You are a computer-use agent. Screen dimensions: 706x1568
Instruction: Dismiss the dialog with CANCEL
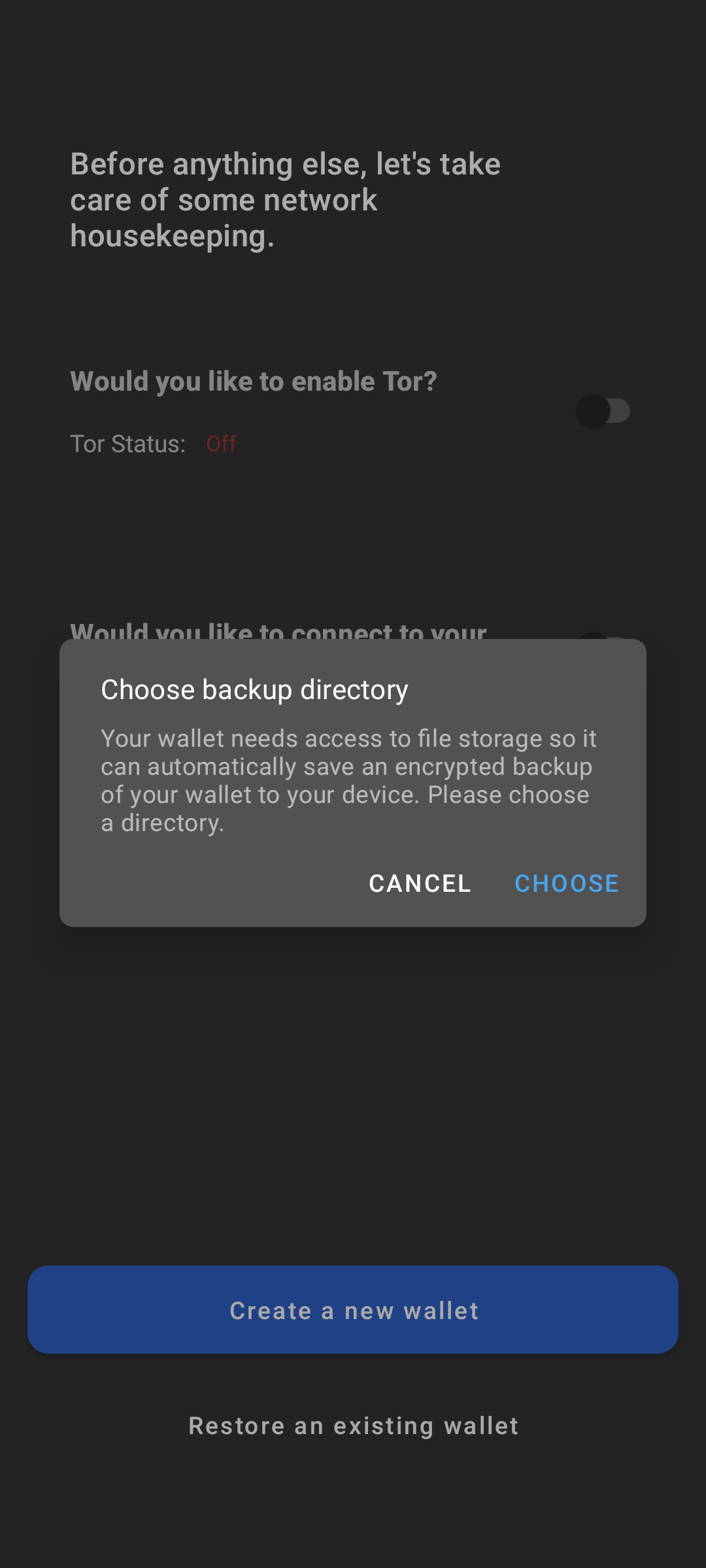tap(420, 883)
